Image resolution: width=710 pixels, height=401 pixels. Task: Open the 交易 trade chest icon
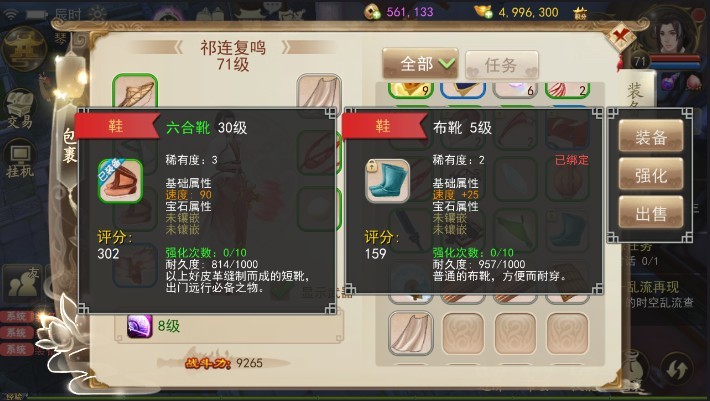pyautogui.click(x=19, y=109)
